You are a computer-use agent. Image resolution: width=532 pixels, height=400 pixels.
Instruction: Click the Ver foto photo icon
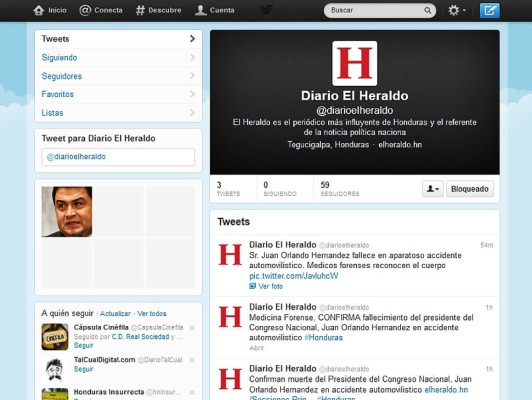252,286
